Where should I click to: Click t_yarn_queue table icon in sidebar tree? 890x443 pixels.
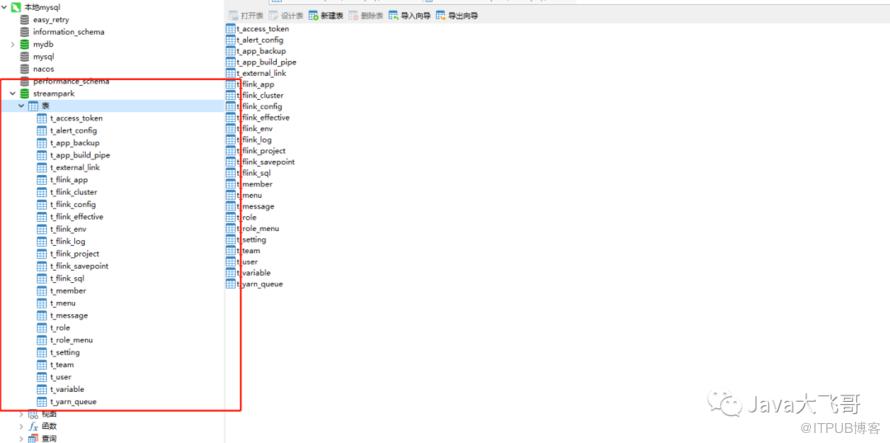click(x=42, y=402)
